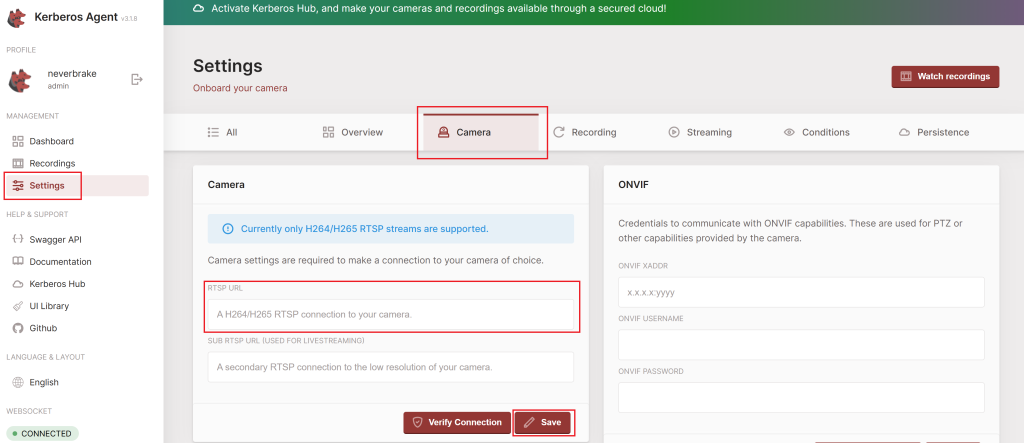Click the Conditions eye icon

tap(789, 132)
